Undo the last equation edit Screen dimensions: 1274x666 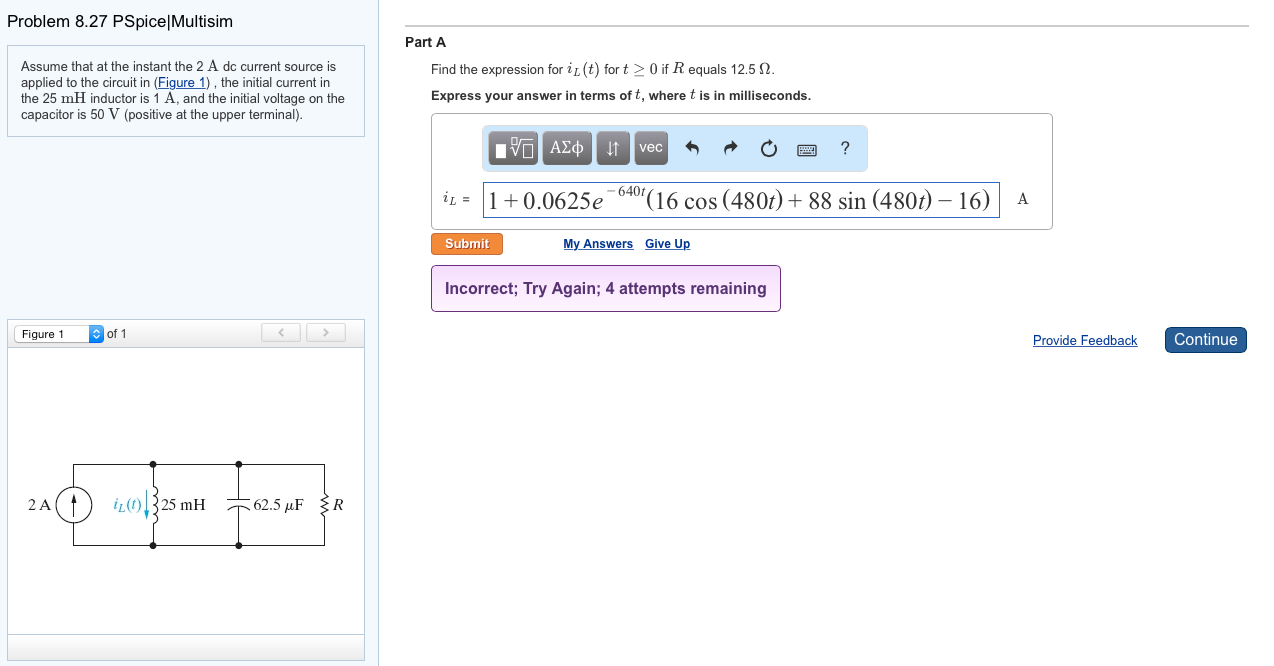[x=692, y=149]
